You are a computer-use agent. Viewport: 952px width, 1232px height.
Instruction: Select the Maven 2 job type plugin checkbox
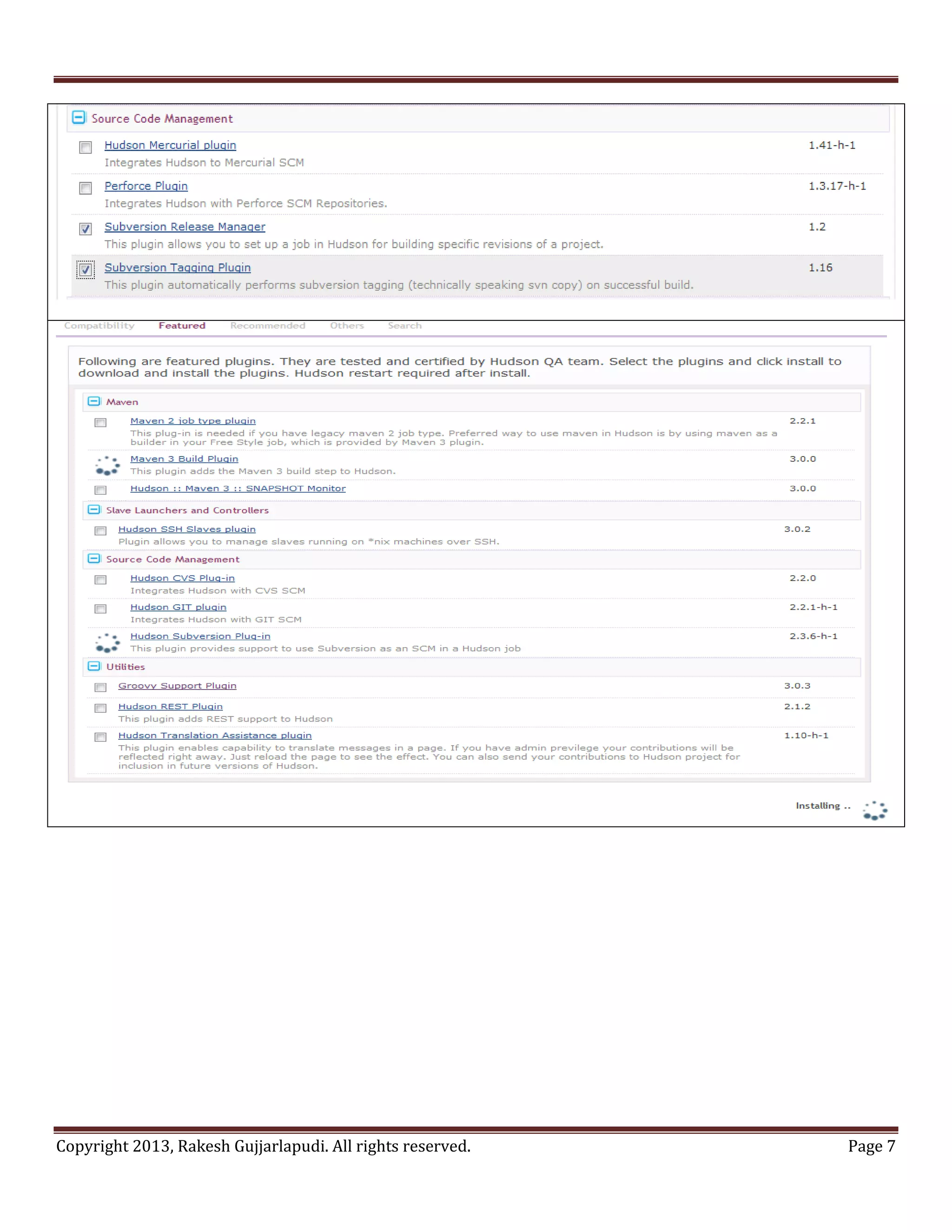pos(100,423)
